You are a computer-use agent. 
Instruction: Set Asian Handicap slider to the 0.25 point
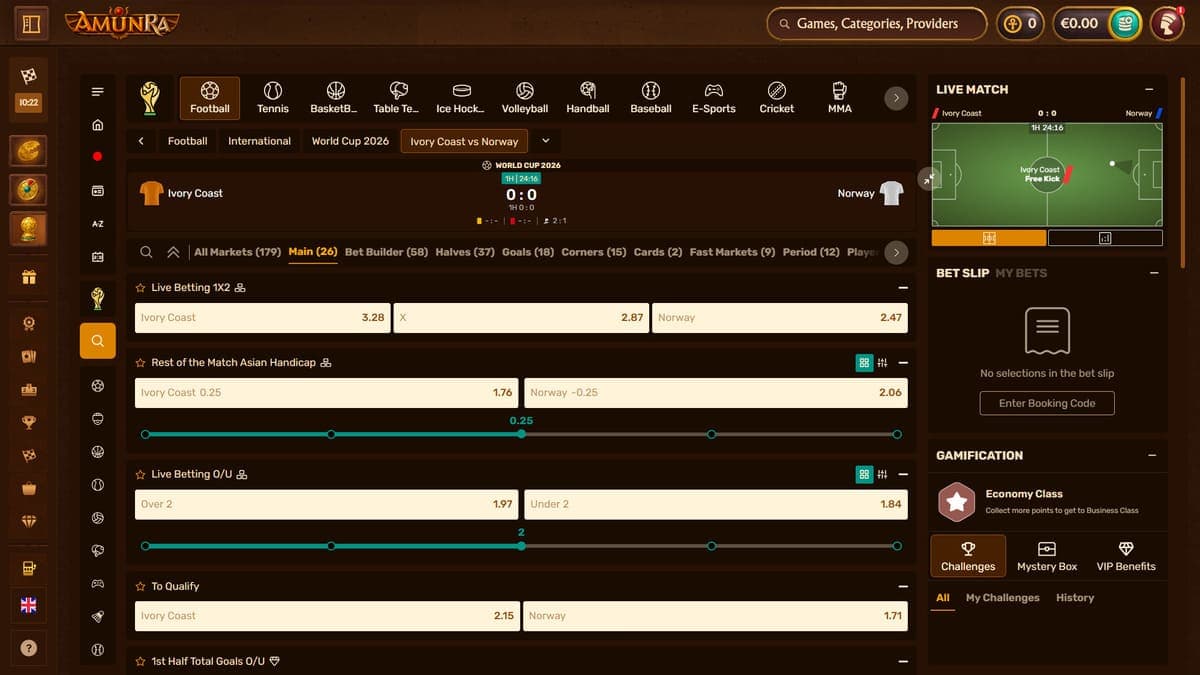click(x=521, y=434)
